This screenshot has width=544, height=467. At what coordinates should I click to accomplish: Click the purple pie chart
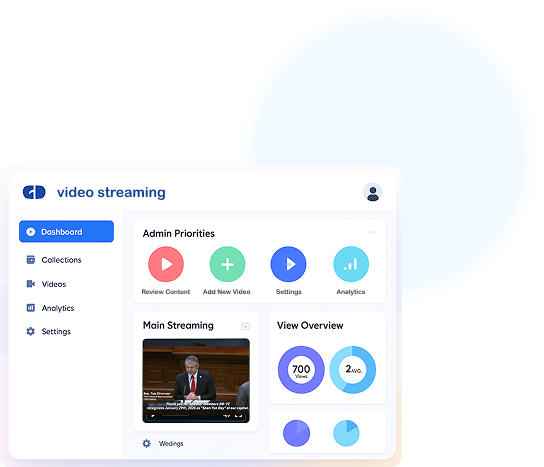[296, 433]
